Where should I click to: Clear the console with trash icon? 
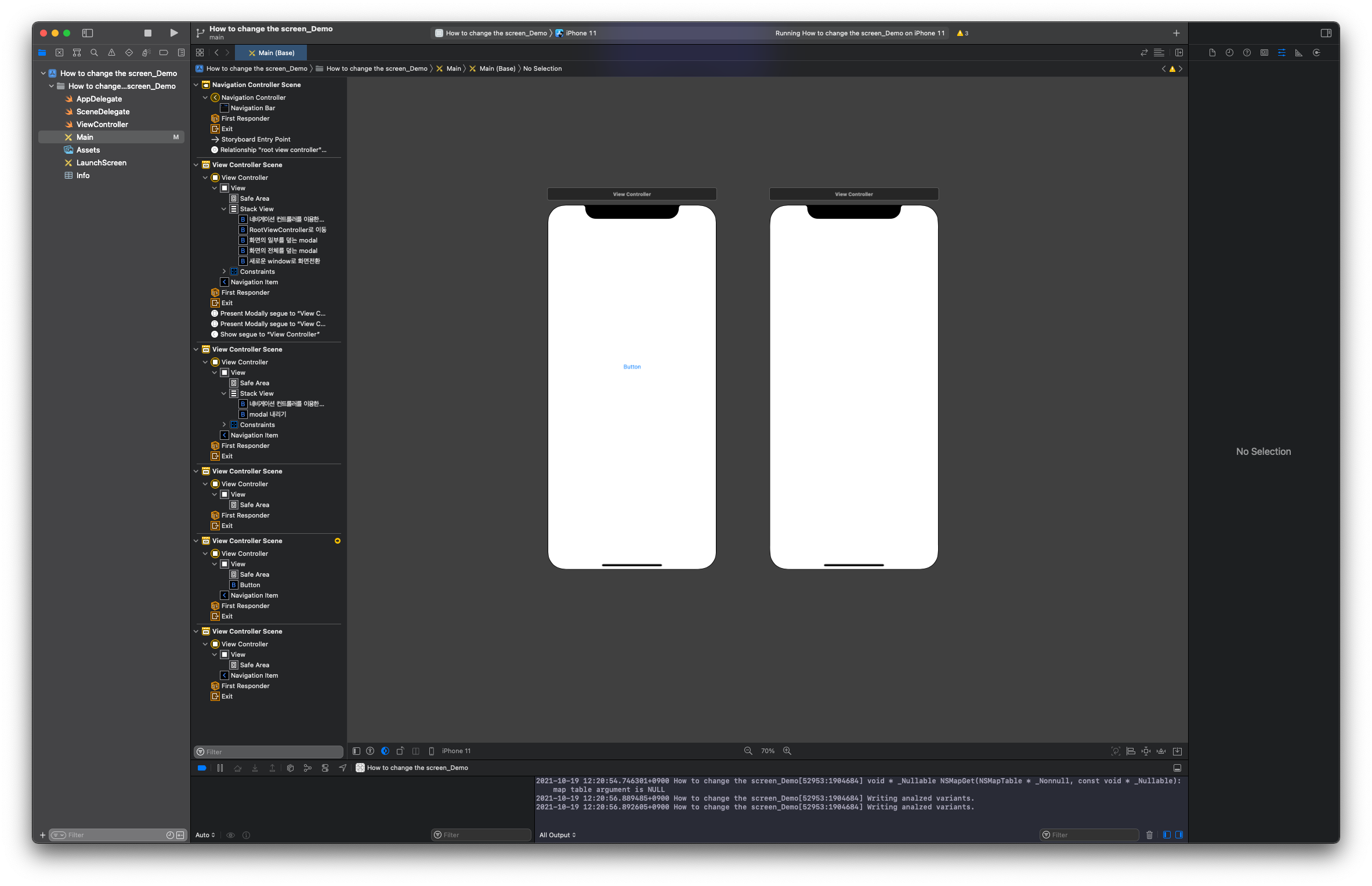point(1149,835)
